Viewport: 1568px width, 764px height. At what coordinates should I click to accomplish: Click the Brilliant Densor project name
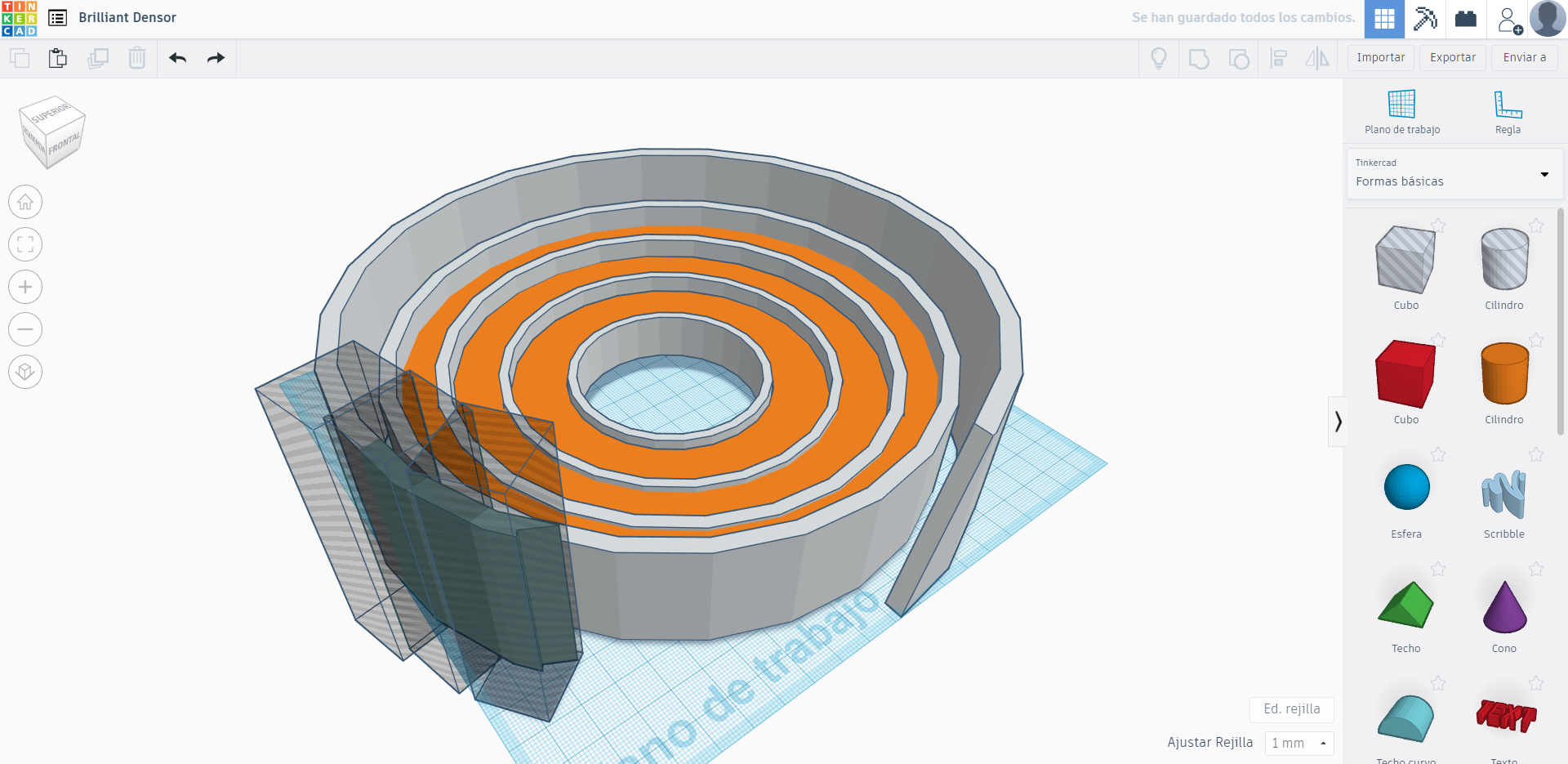click(x=127, y=18)
